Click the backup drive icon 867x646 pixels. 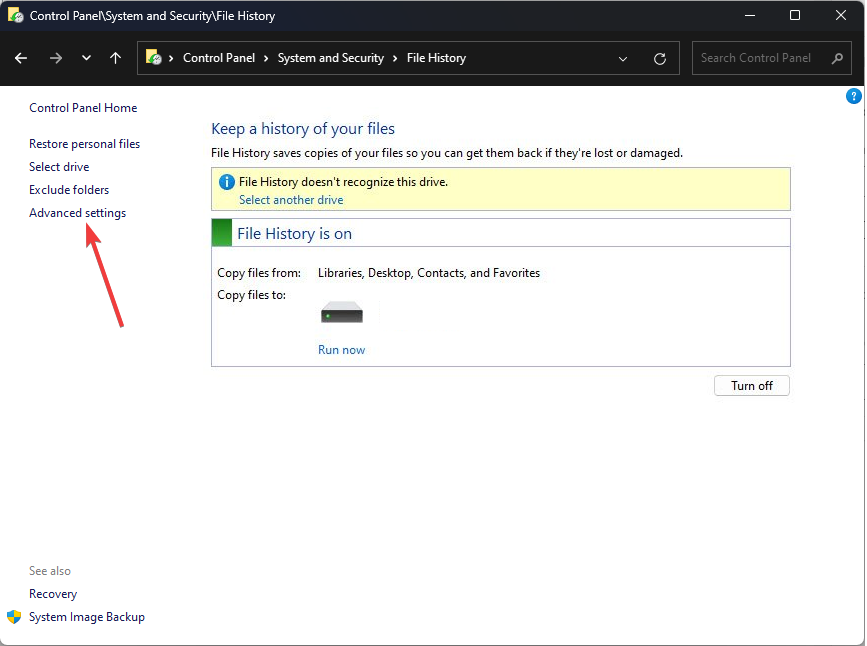coord(342,312)
